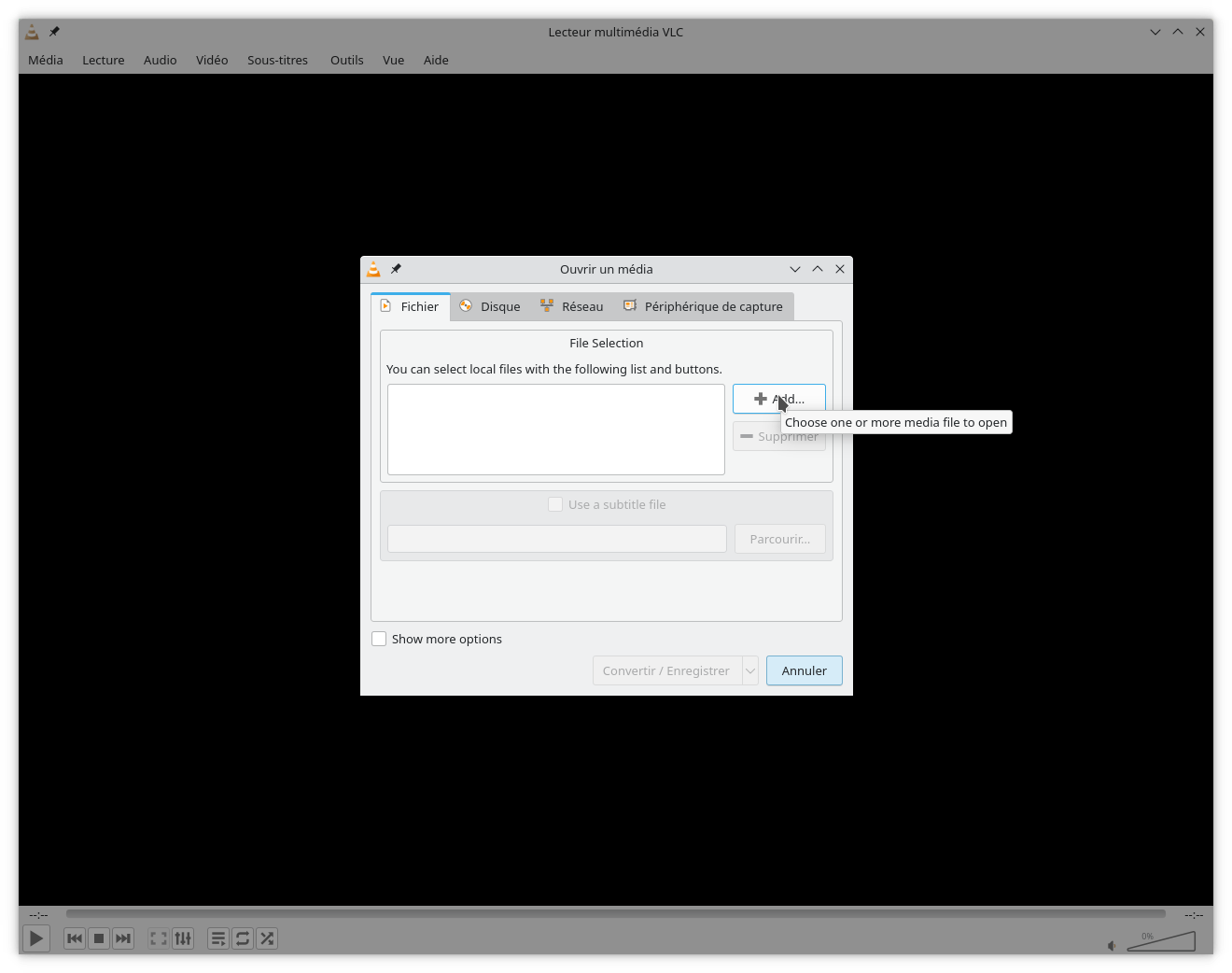Click the Add... button
This screenshot has width=1232, height=973.
click(x=778, y=399)
